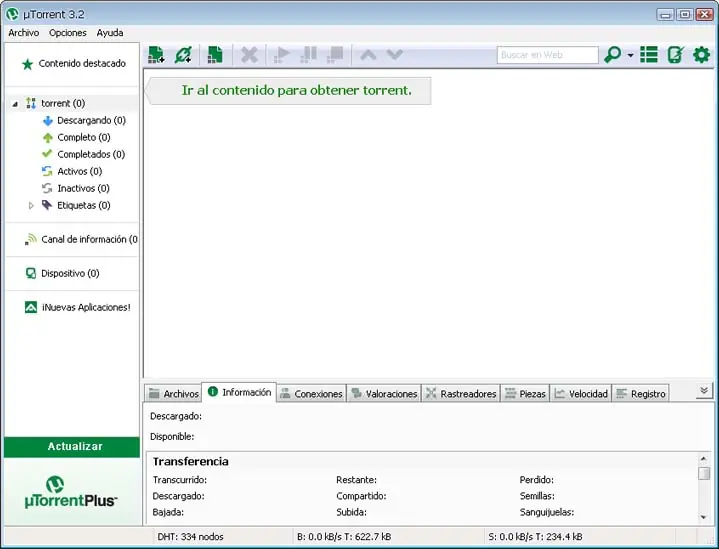Open the search provider dropdown arrow
Screen dimensions: 719x549
click(x=631, y=55)
